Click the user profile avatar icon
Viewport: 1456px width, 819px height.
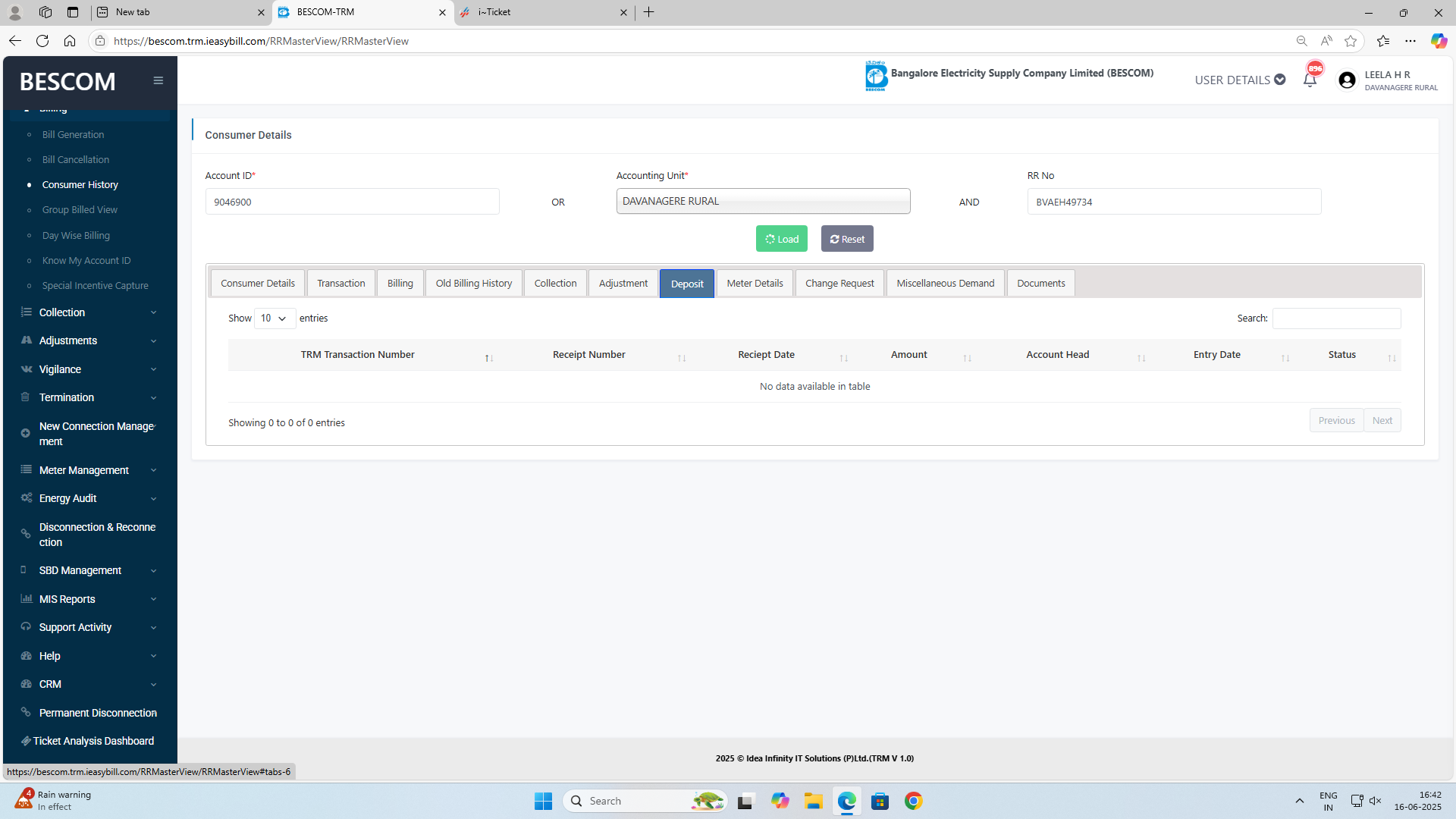1347,80
